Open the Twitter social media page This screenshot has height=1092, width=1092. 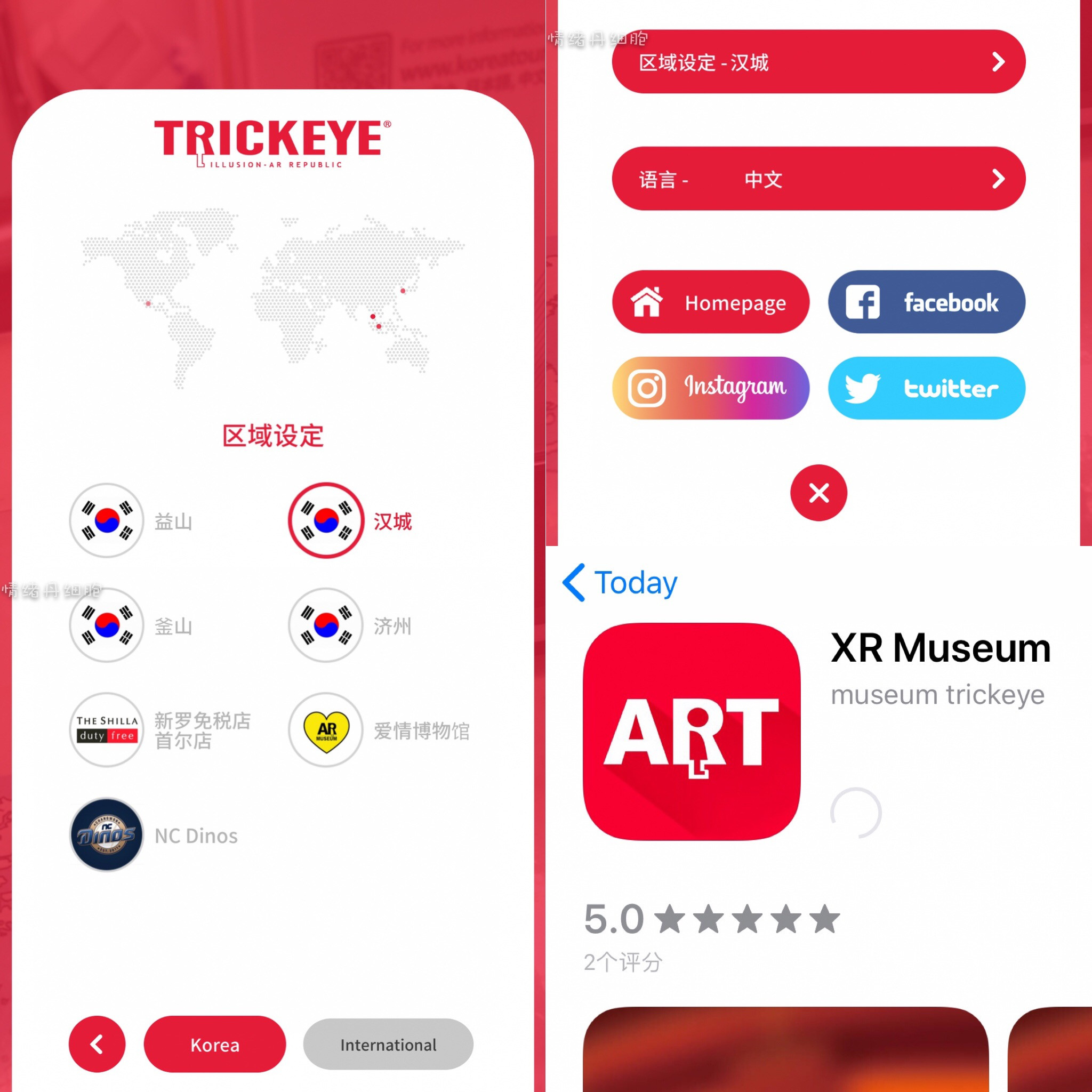coord(924,387)
